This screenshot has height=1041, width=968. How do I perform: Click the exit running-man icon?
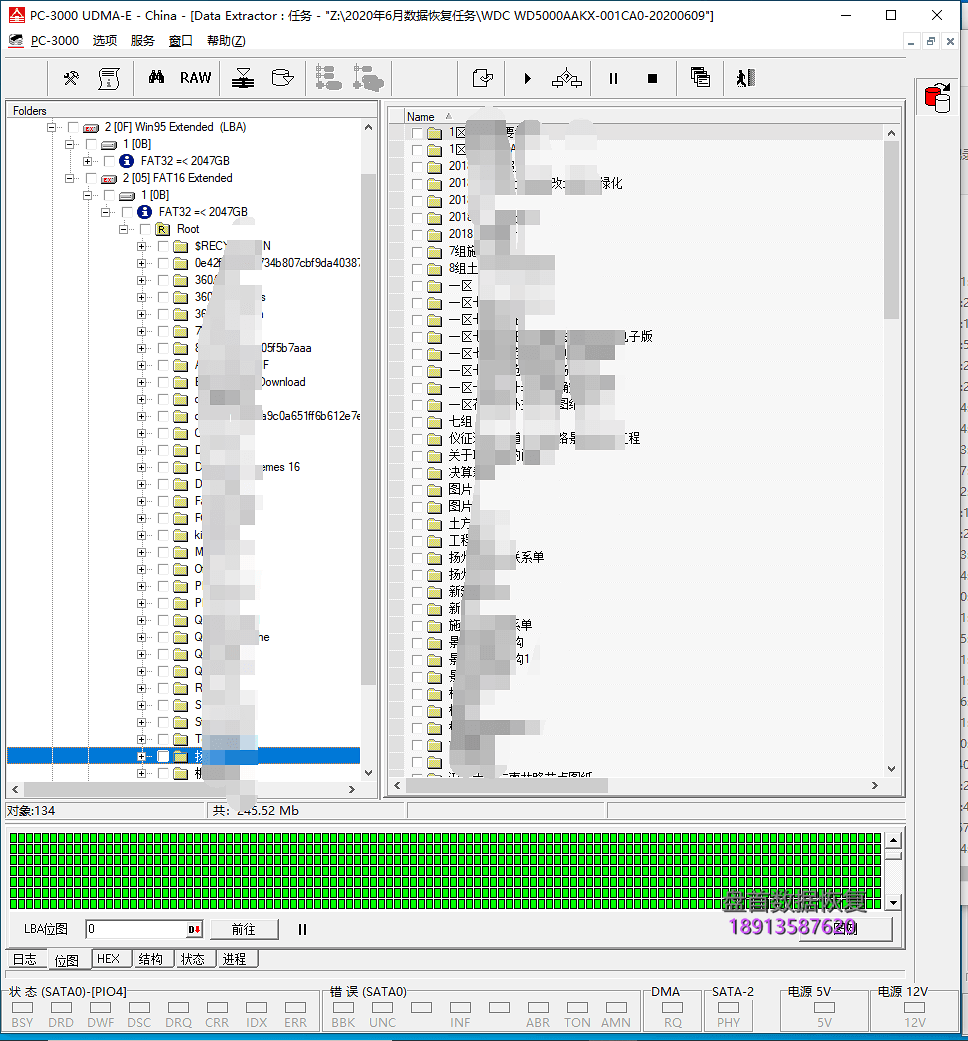[x=746, y=78]
